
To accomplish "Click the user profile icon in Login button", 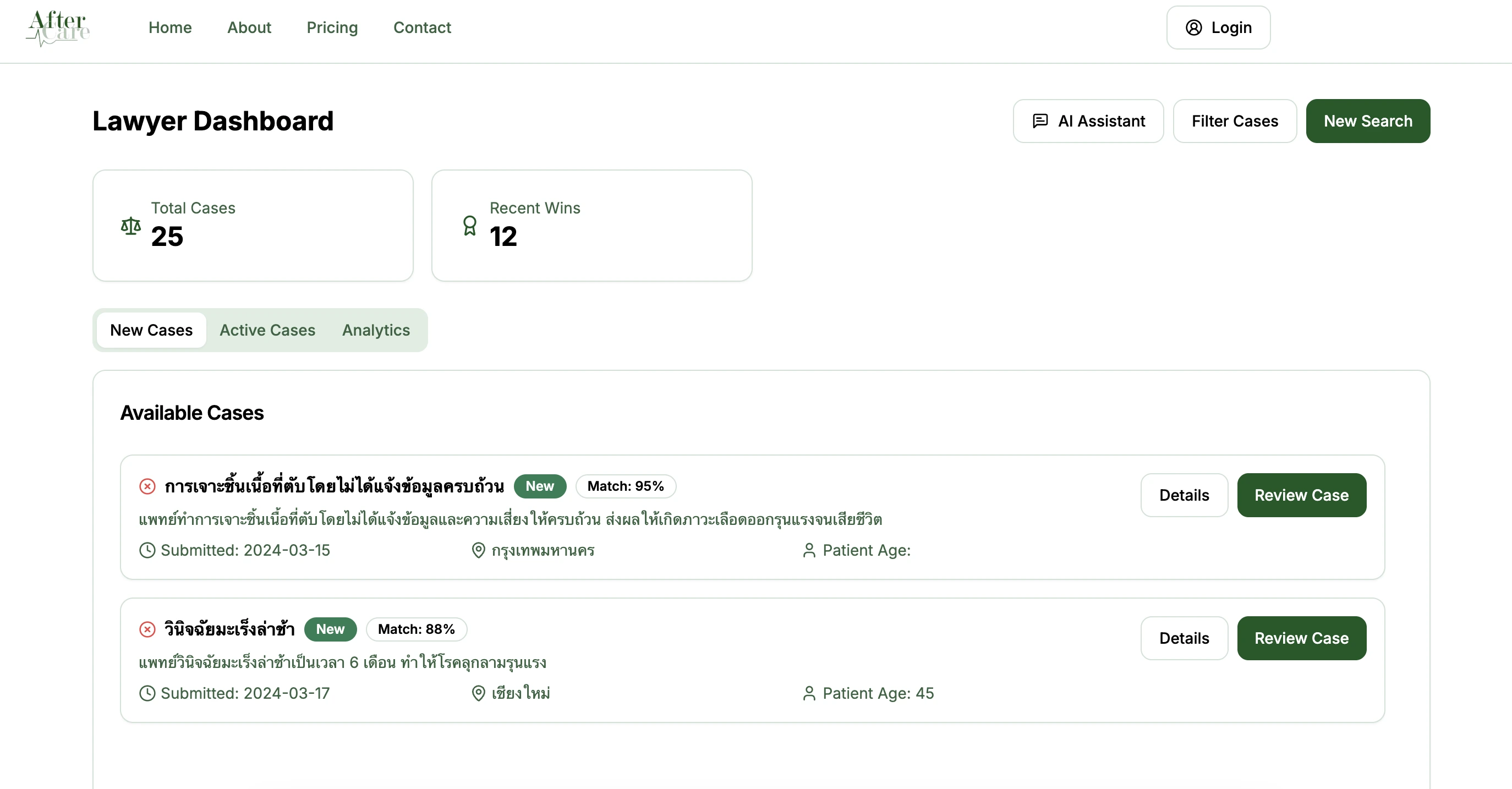I will (1194, 27).
